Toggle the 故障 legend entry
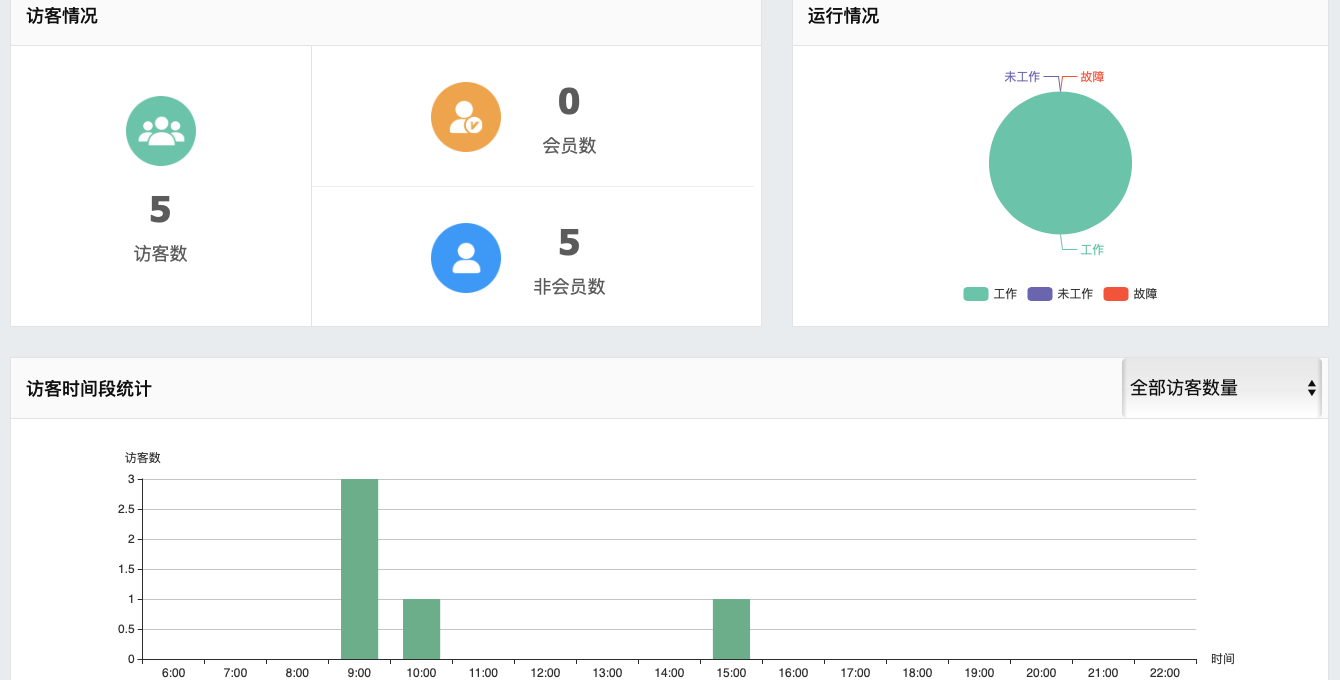This screenshot has height=680, width=1340. pyautogui.click(x=1130, y=294)
